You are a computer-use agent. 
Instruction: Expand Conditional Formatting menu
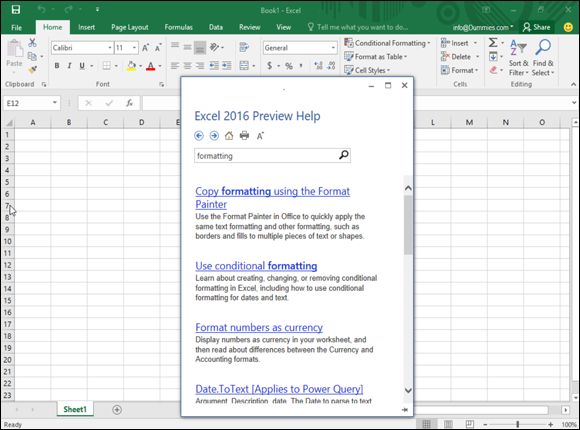point(387,43)
